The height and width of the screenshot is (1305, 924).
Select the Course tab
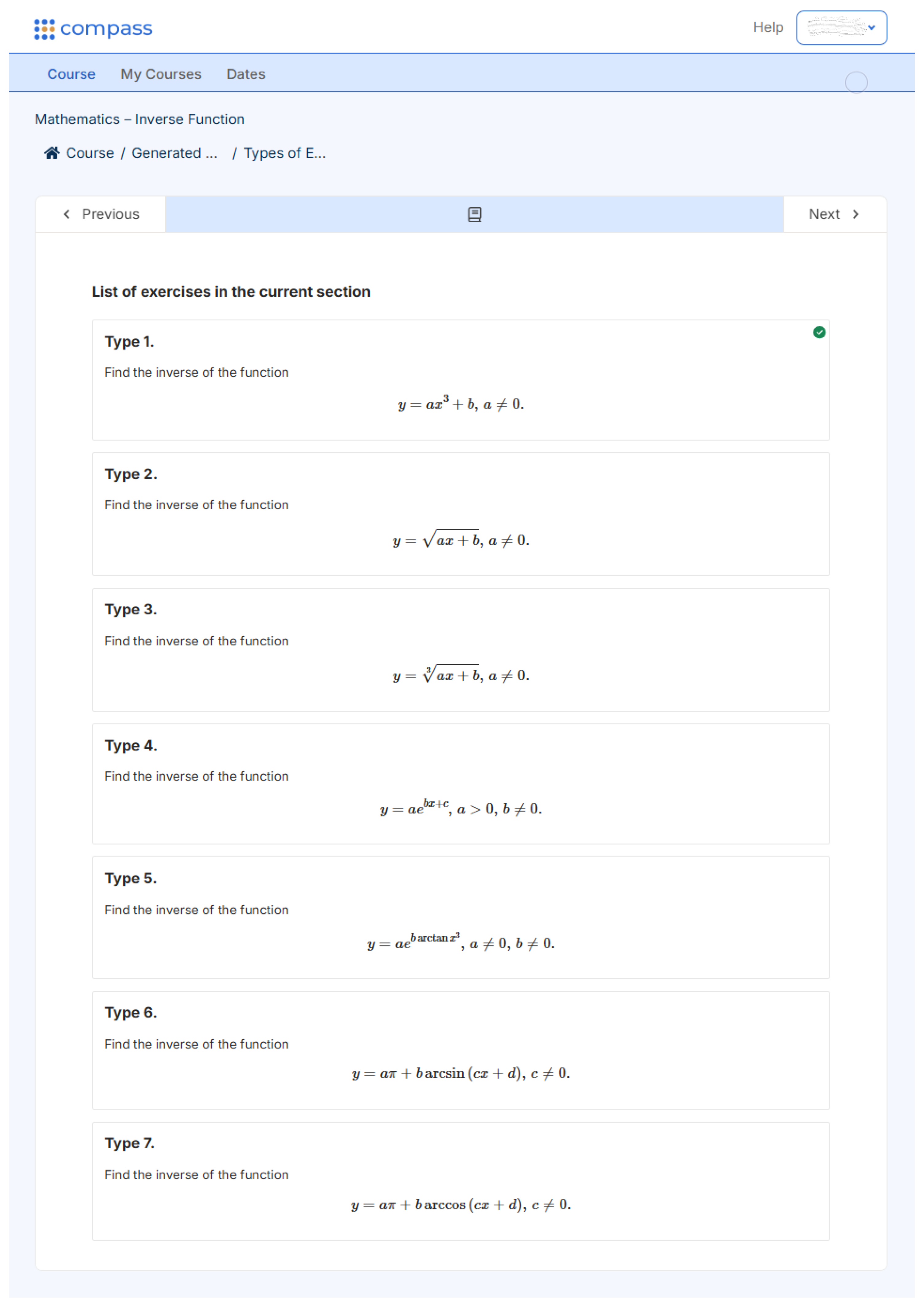point(71,75)
